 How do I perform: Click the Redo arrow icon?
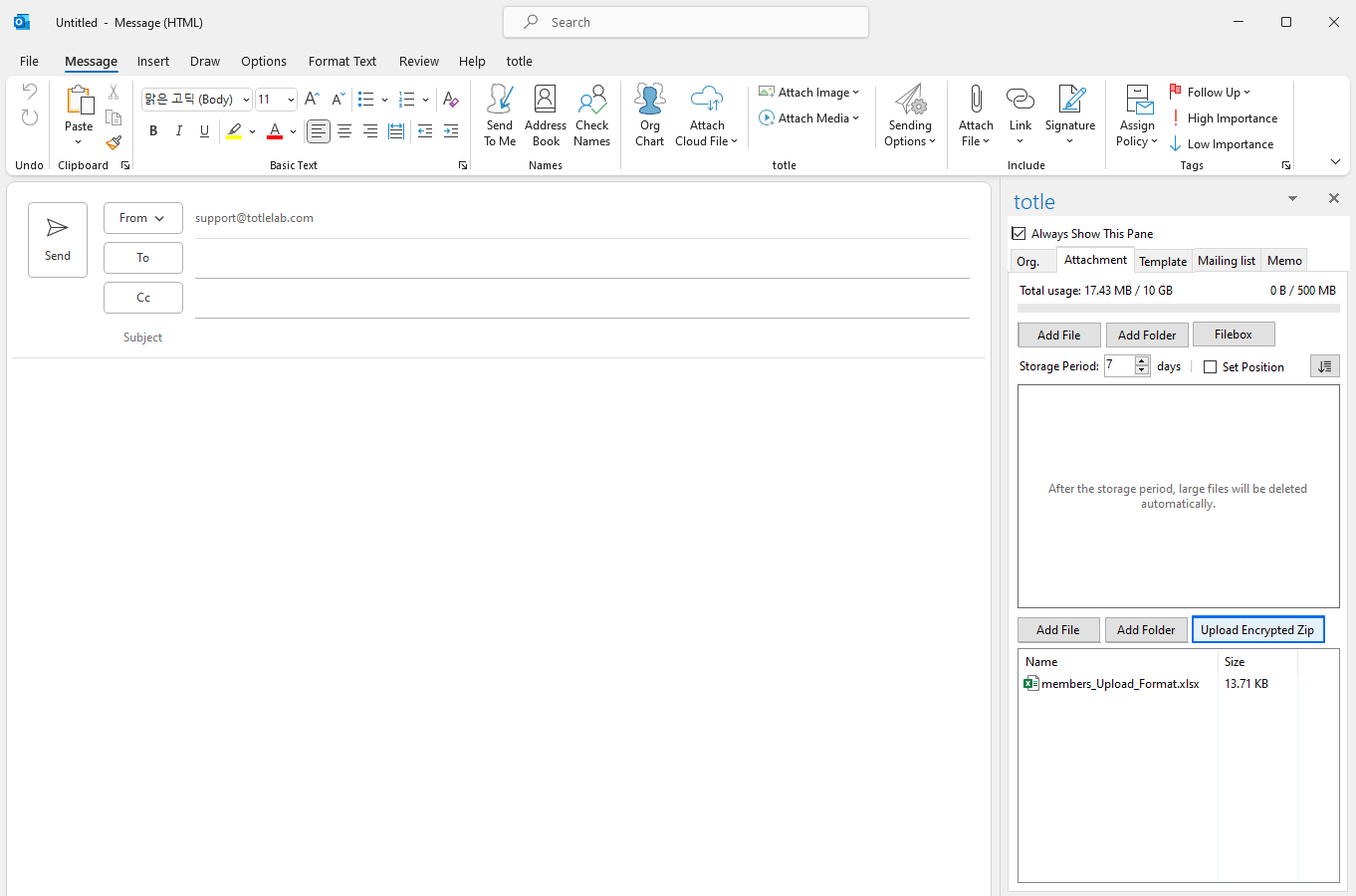30,117
